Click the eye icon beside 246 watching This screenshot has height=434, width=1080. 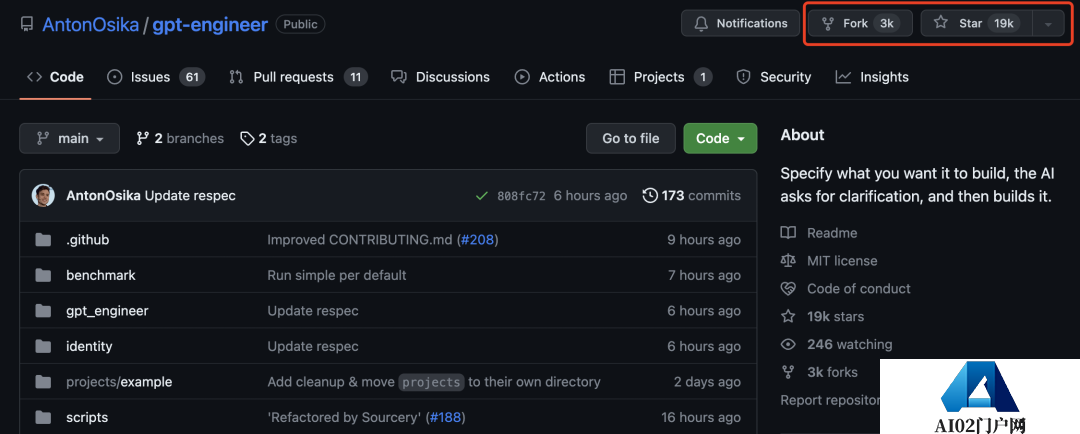(x=788, y=344)
